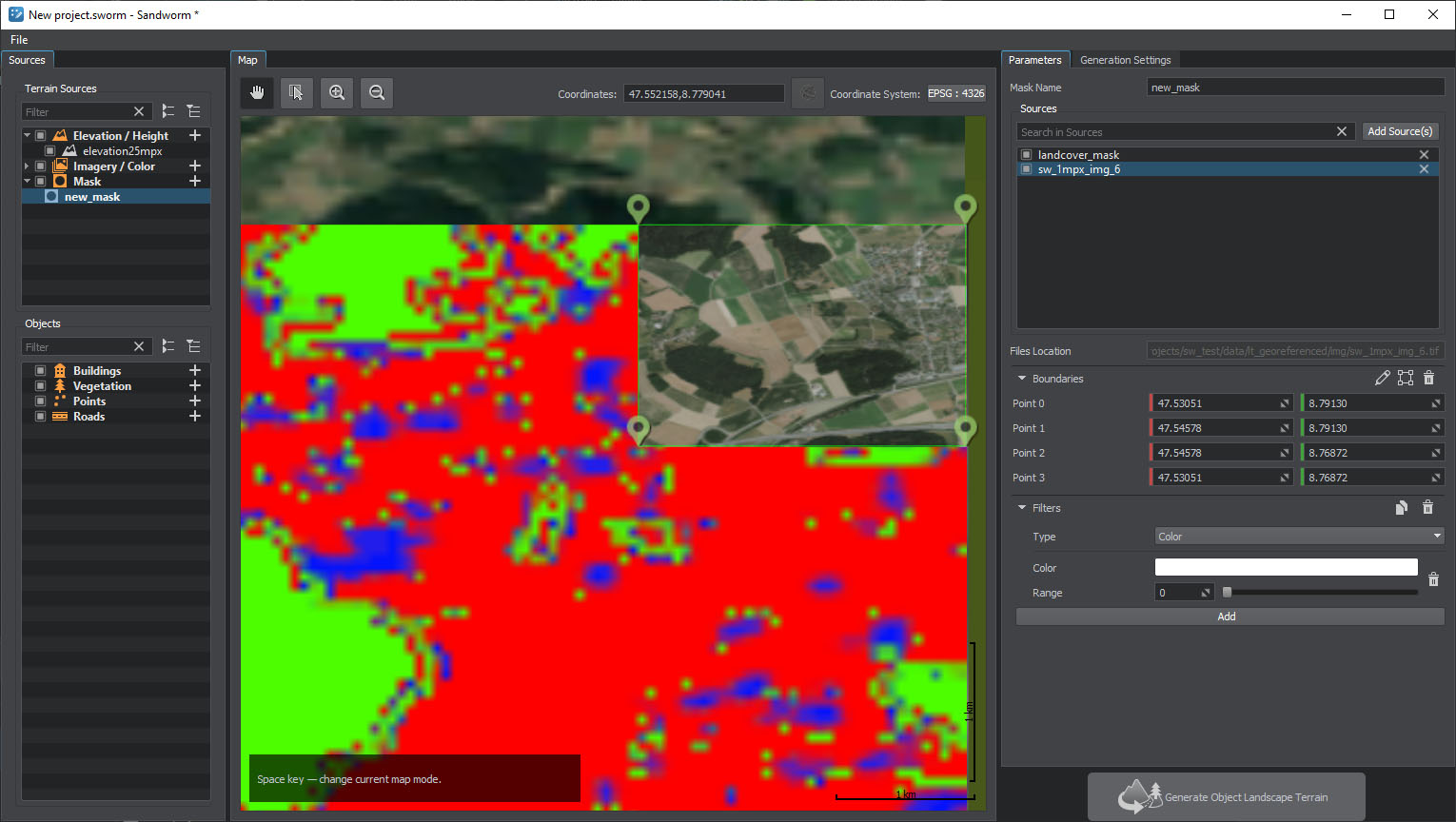Collapse the Boundaries section
This screenshot has width=1456, height=822.
1022,379
